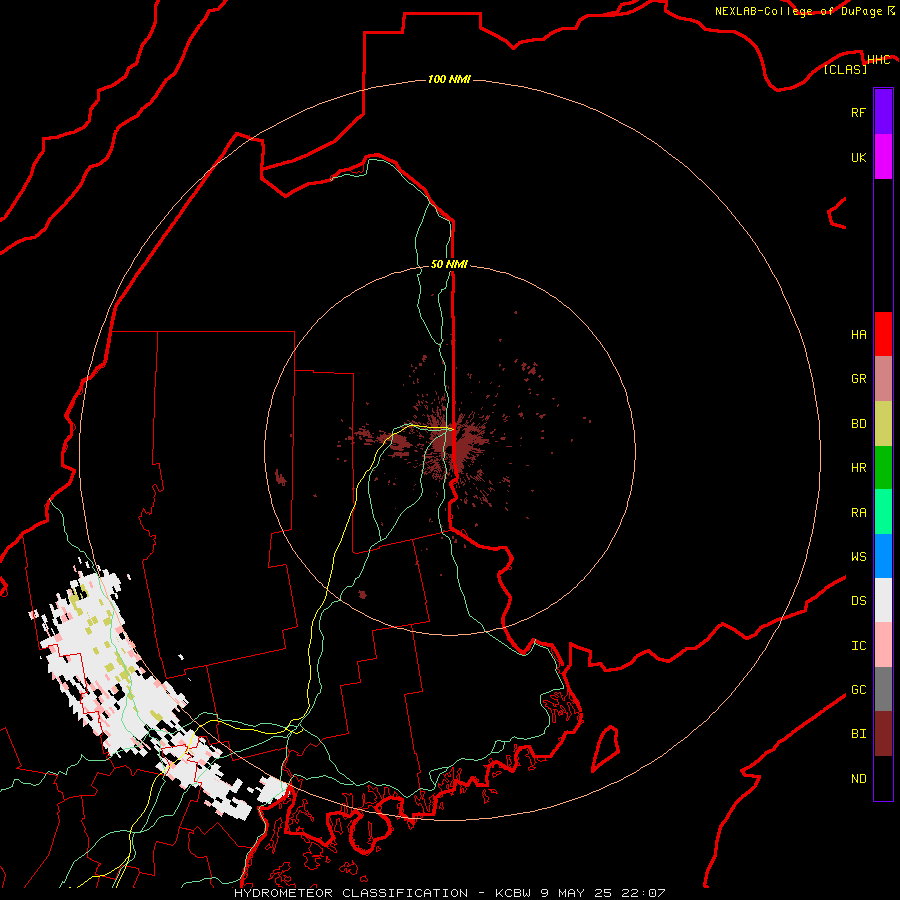Image resolution: width=900 pixels, height=900 pixels.
Task: Click the "BI" legend label
Action: [x=858, y=734]
